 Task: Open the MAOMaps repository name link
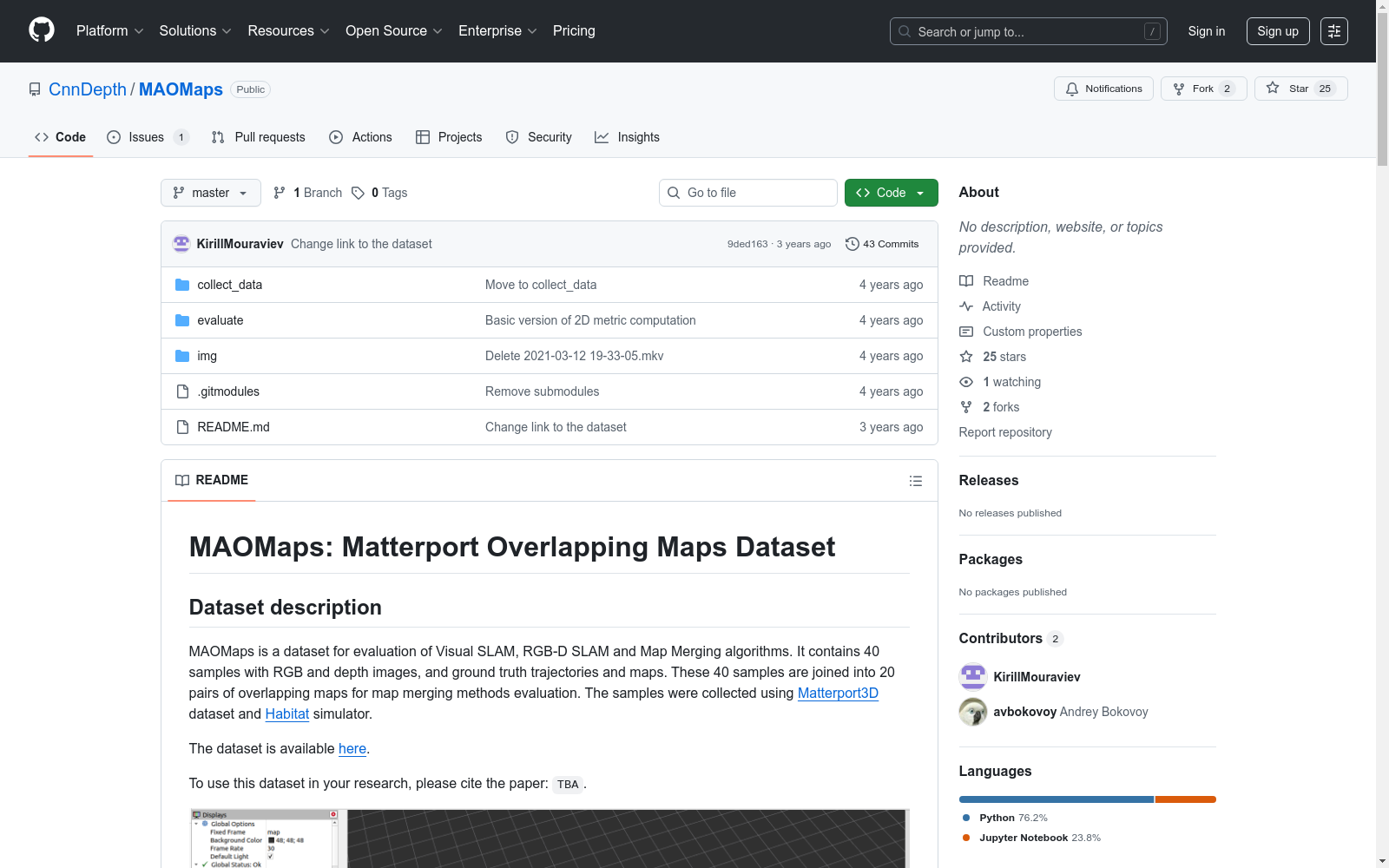point(181,89)
